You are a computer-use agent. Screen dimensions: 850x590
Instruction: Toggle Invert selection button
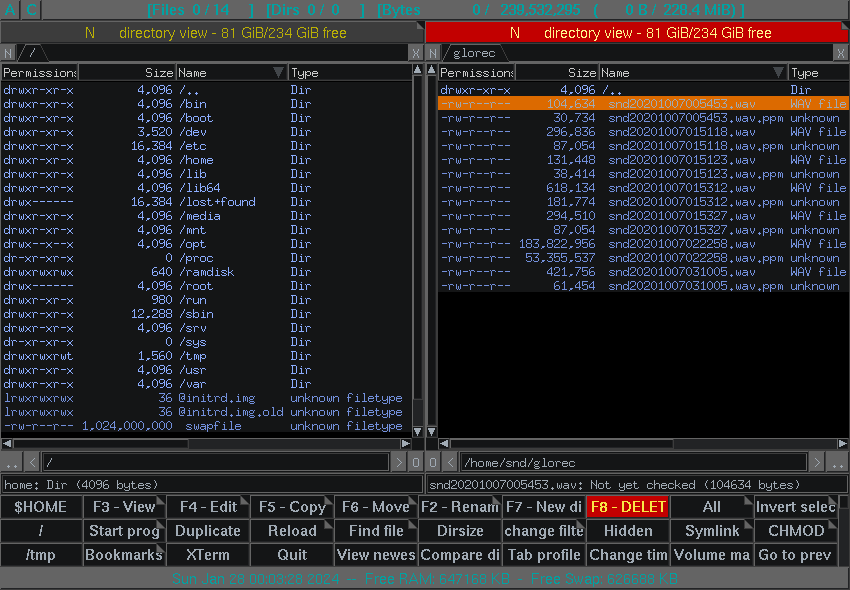pos(796,507)
